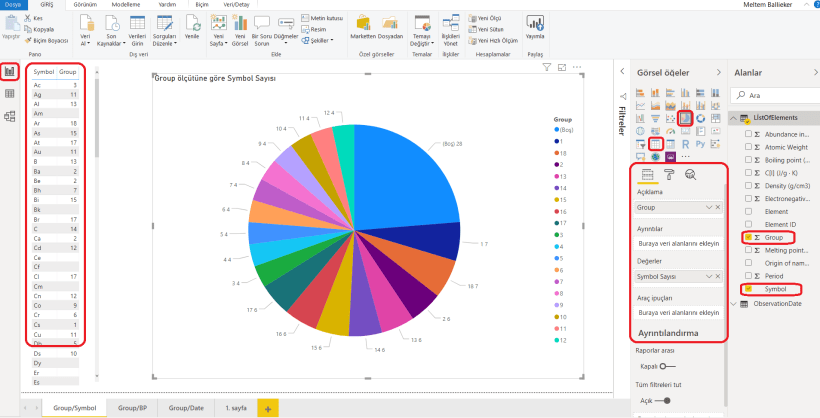
Task: Check the Period field checkbox
Action: (x=748, y=275)
